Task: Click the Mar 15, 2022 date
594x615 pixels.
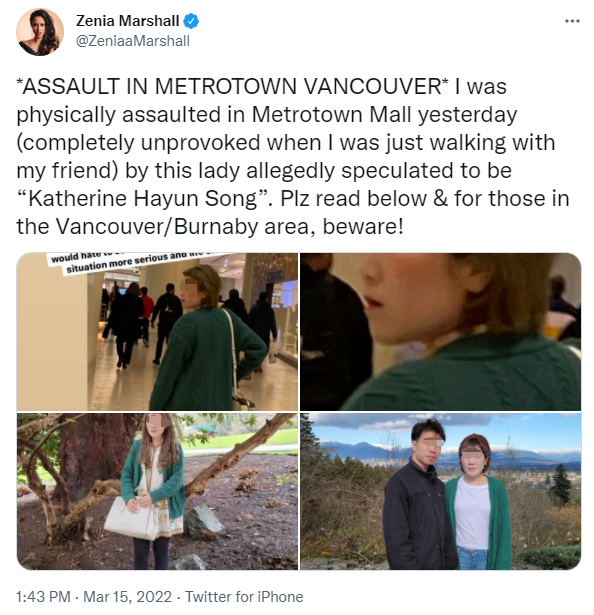Action: [x=128, y=597]
